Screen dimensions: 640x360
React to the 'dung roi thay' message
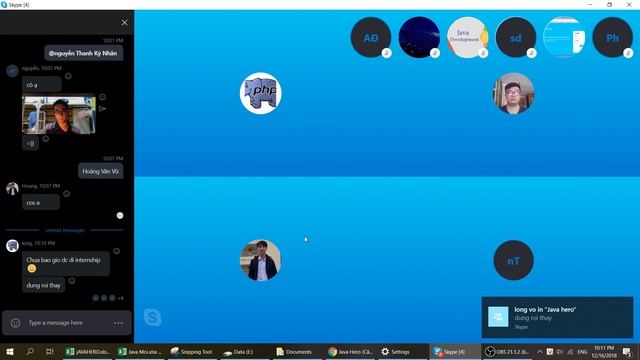[72, 280]
